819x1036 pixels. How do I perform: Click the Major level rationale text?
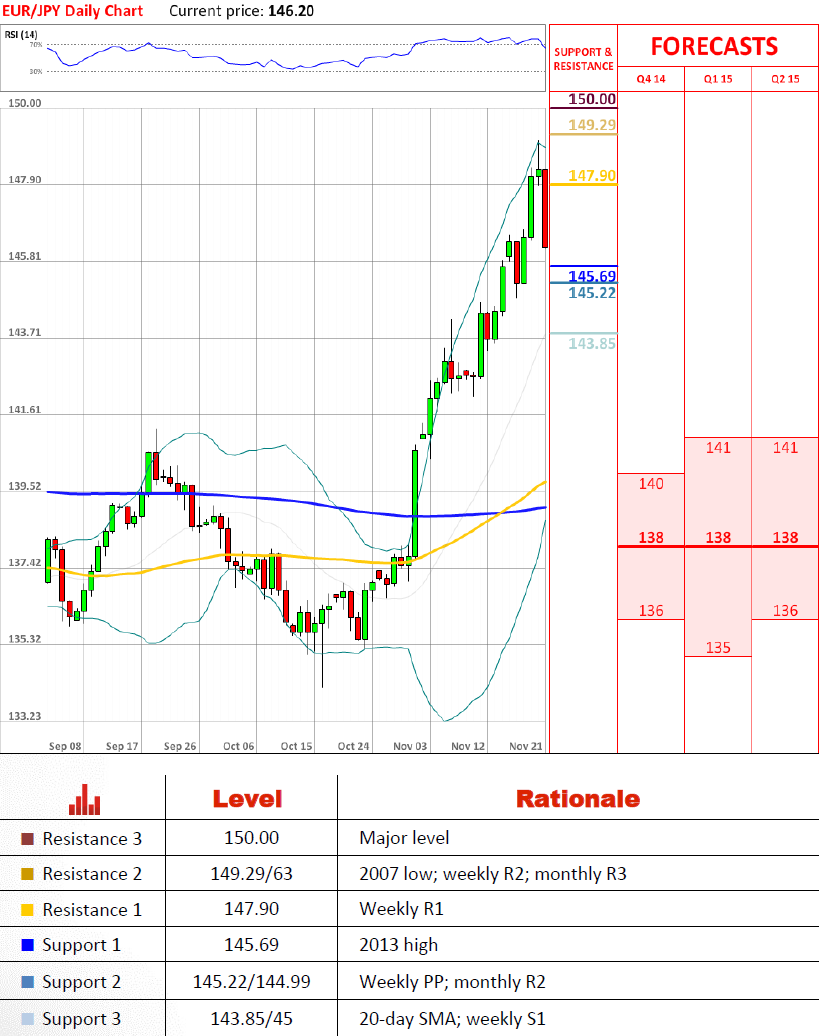[x=404, y=838]
